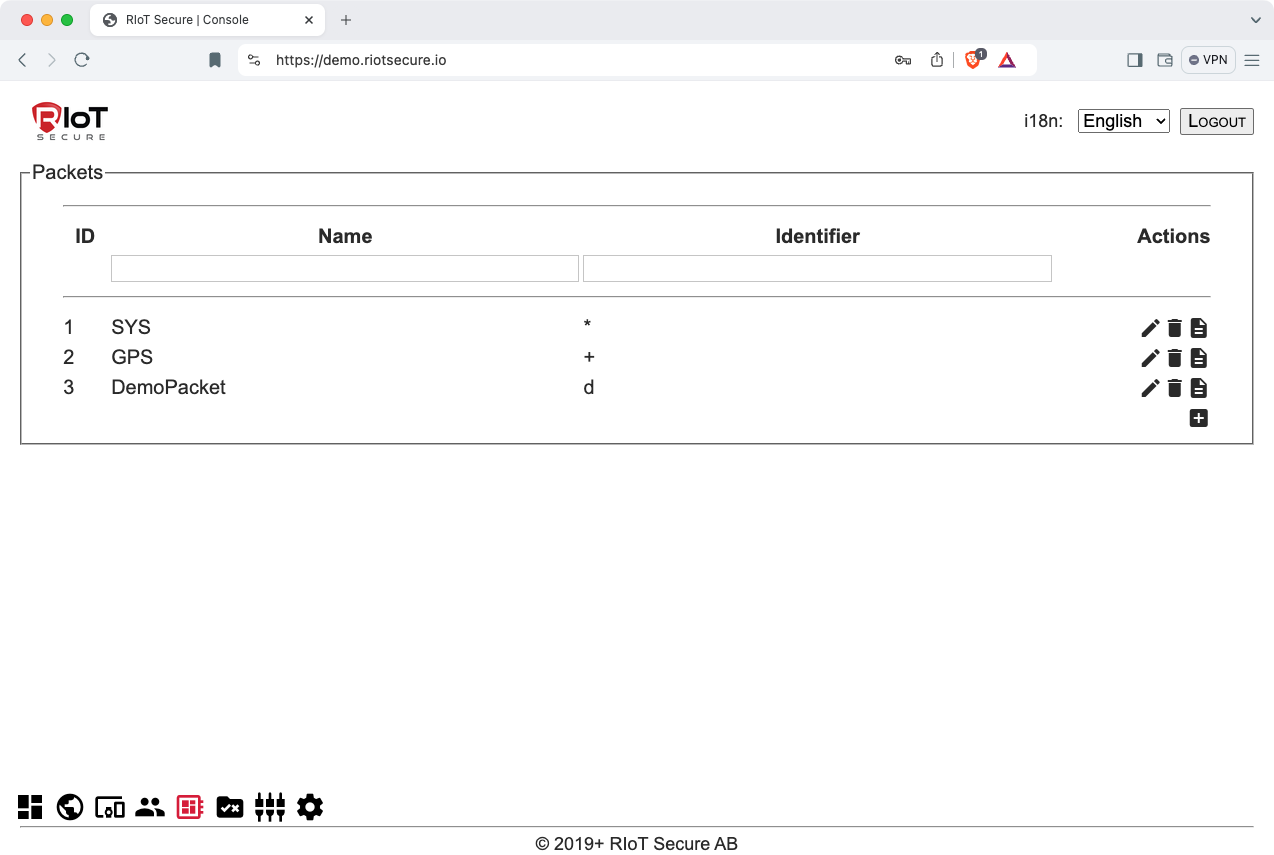Open the dashboard grid icon in bottom navigation

coord(30,807)
